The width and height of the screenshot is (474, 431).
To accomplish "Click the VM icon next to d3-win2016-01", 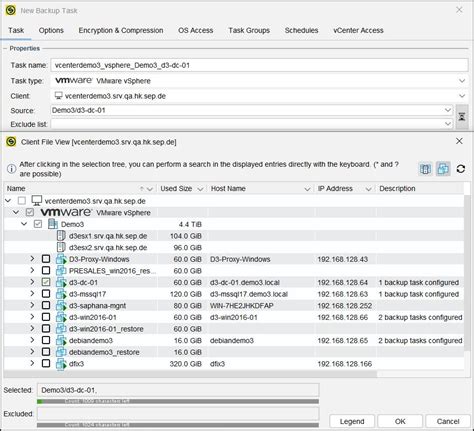I will (x=61, y=317).
